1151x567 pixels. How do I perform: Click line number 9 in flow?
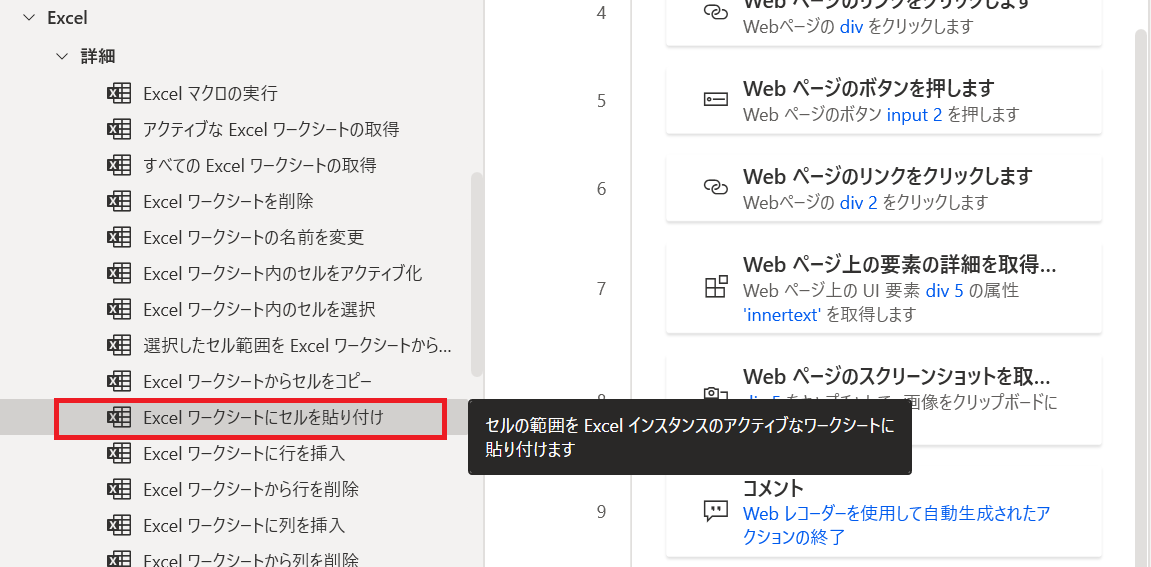(x=601, y=512)
